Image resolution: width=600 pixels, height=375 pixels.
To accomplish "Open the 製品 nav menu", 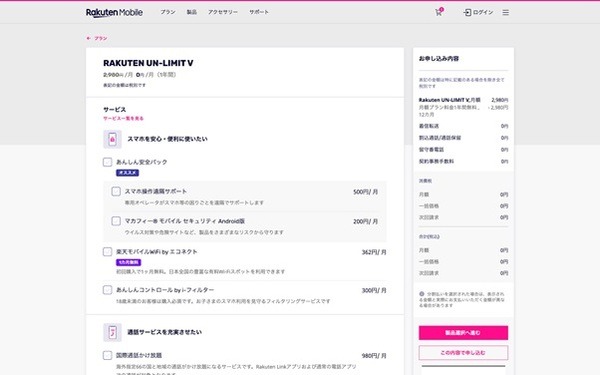I will 192,12.
